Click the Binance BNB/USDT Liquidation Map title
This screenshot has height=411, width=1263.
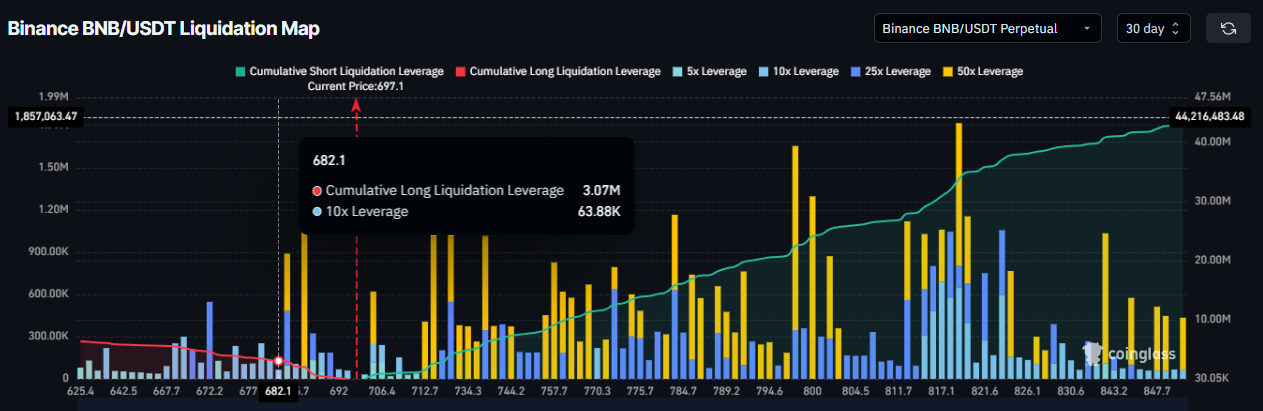point(164,29)
